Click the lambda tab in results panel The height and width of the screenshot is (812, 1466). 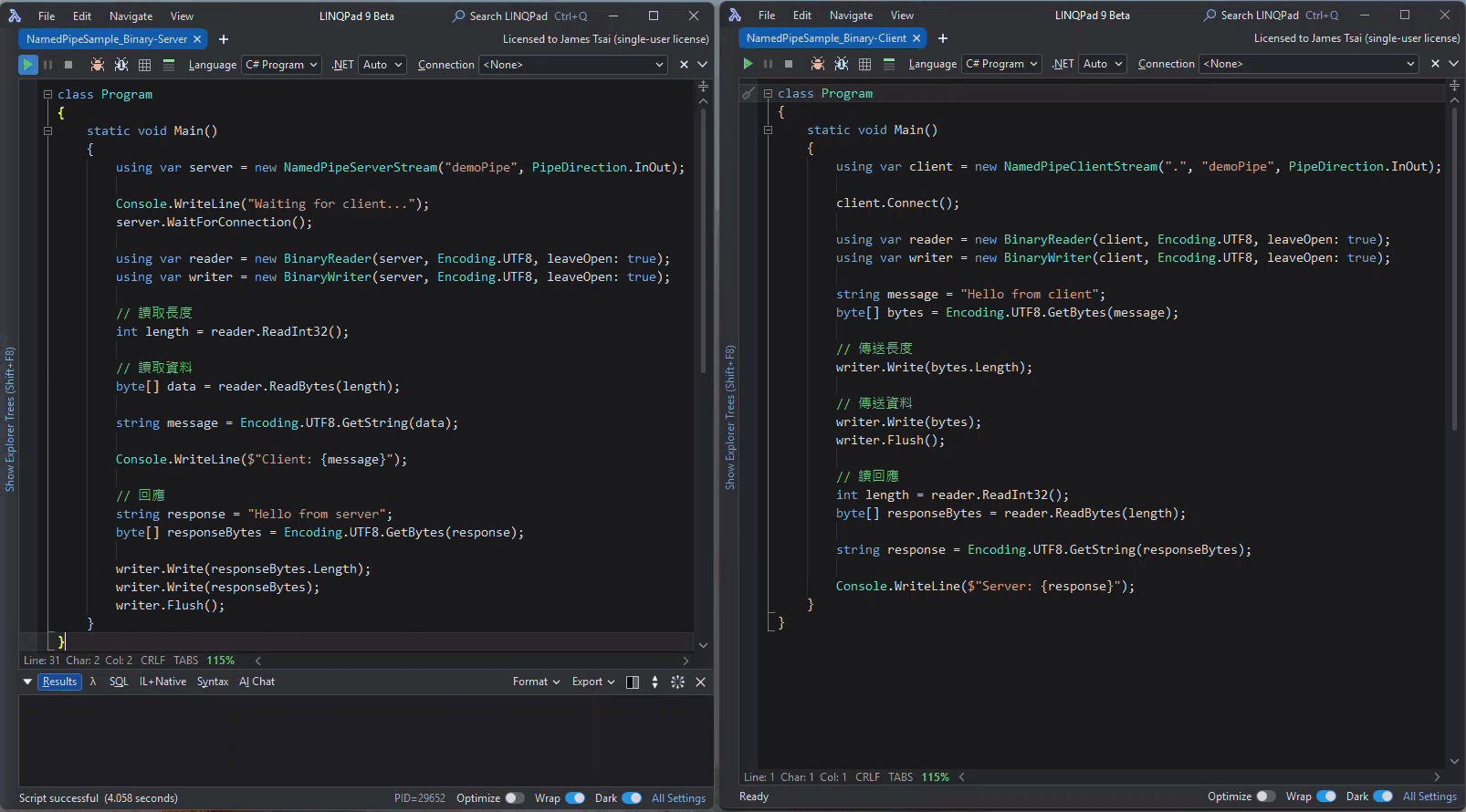click(93, 682)
